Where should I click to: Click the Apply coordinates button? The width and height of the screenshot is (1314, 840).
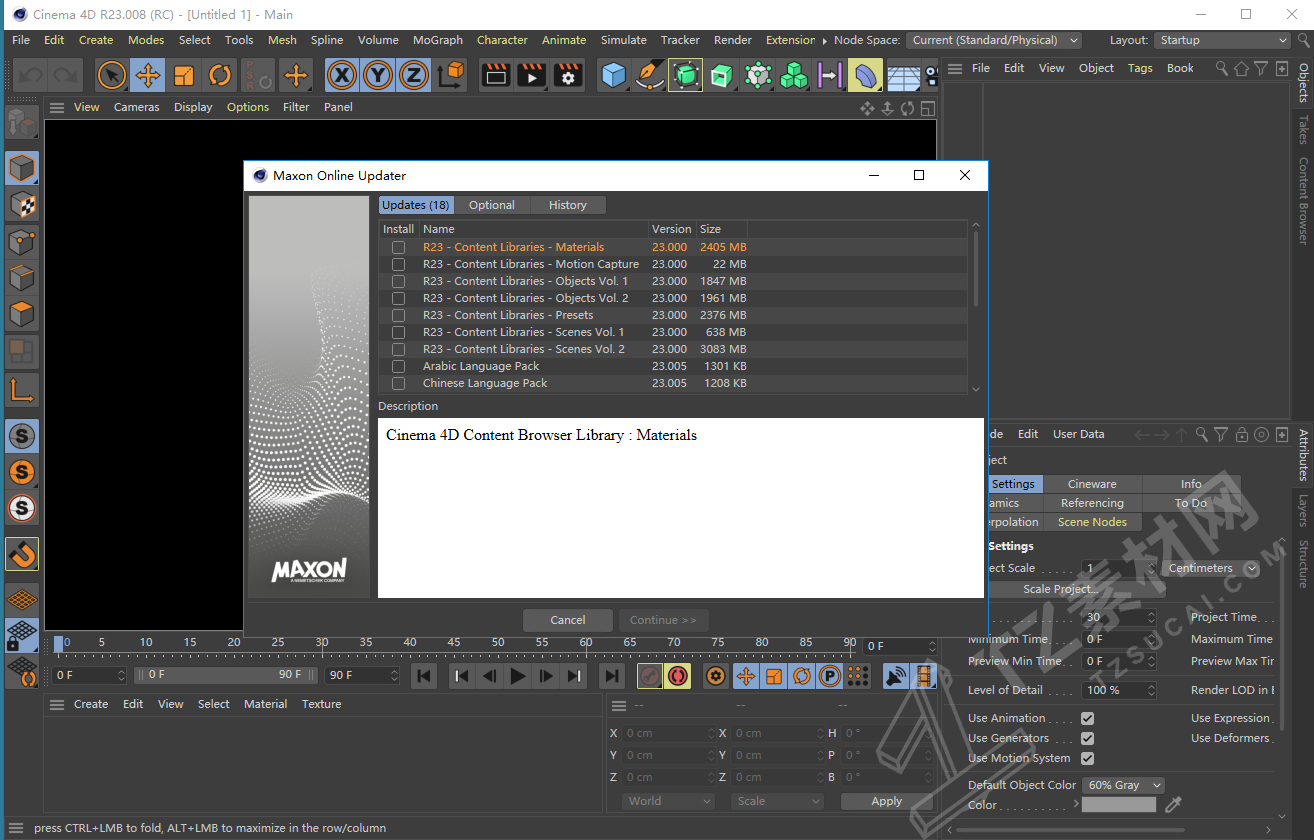click(x=887, y=801)
